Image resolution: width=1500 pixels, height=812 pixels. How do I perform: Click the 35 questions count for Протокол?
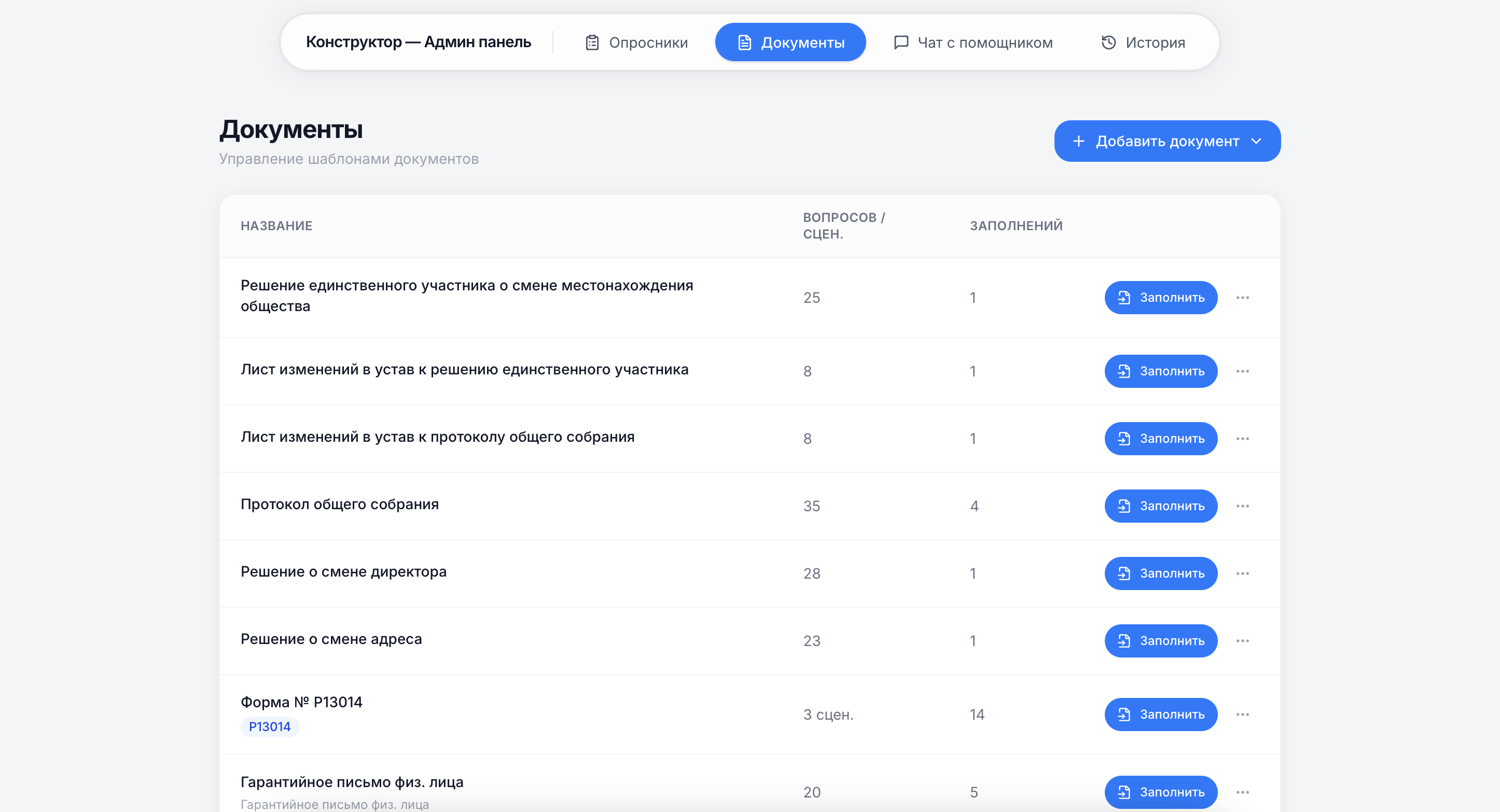point(812,506)
